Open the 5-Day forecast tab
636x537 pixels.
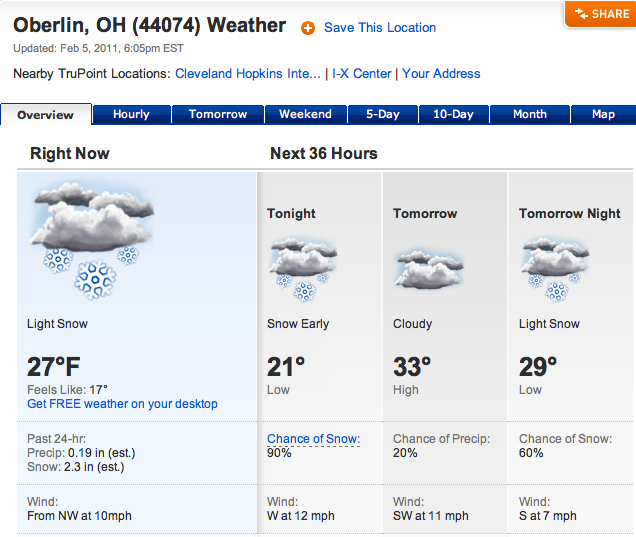click(x=383, y=114)
